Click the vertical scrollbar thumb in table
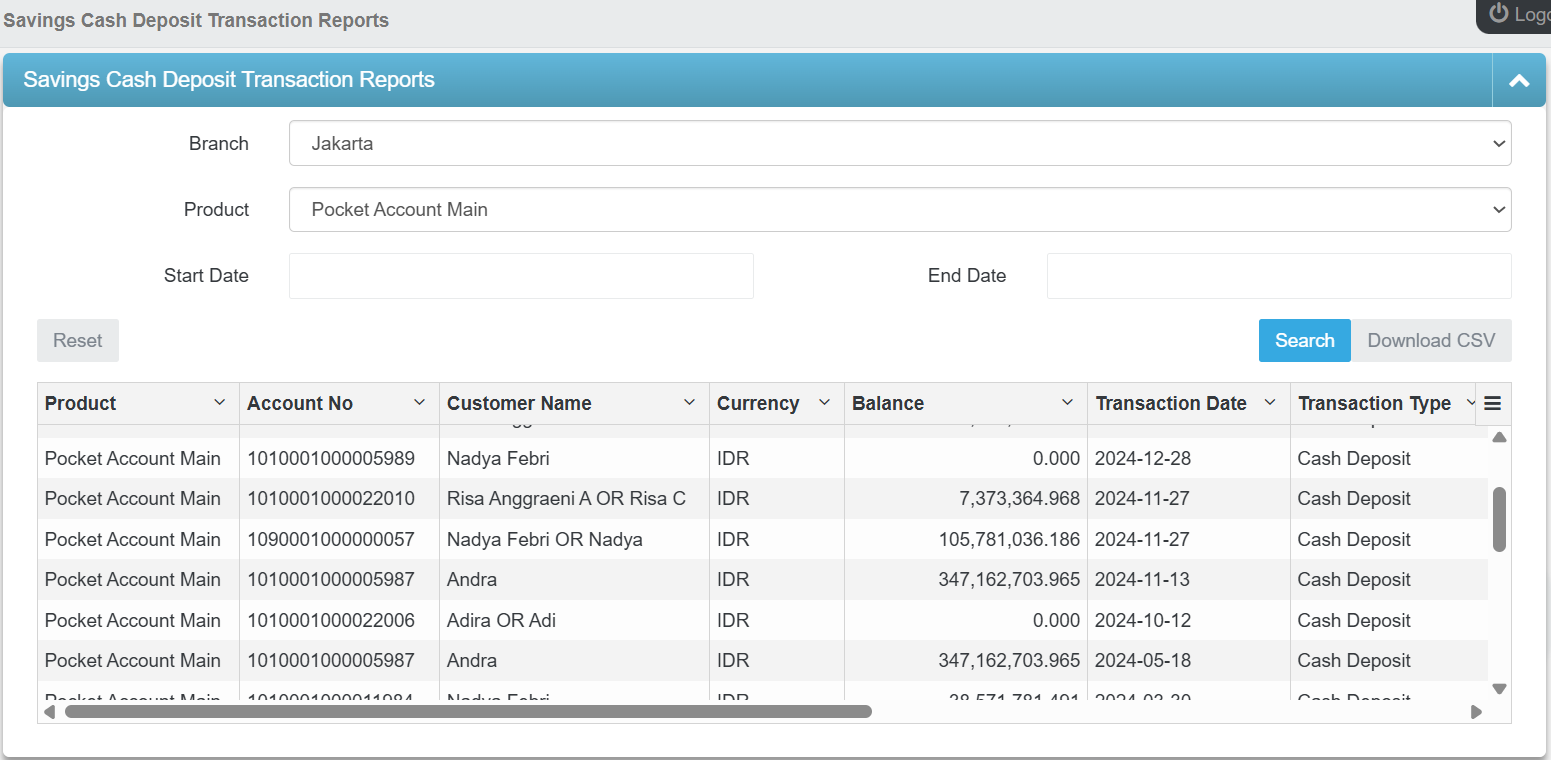Screen dimensions: 1551x760 (x=1499, y=519)
